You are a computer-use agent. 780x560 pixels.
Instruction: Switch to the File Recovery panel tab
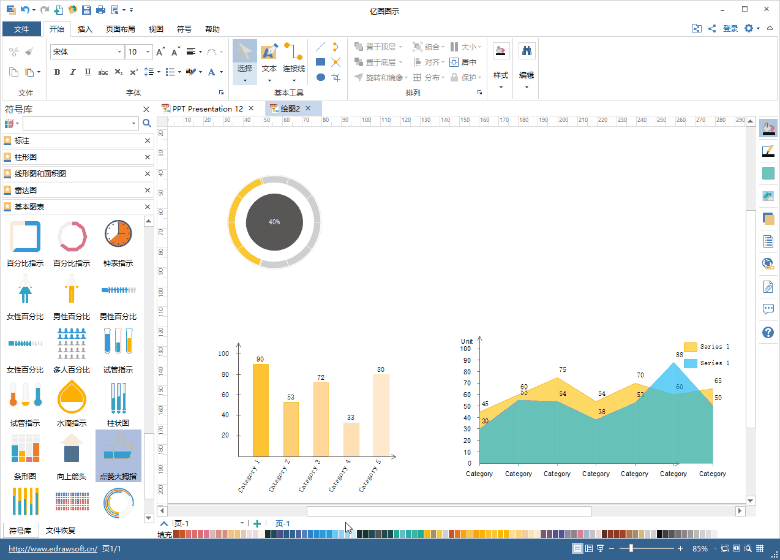coord(60,531)
